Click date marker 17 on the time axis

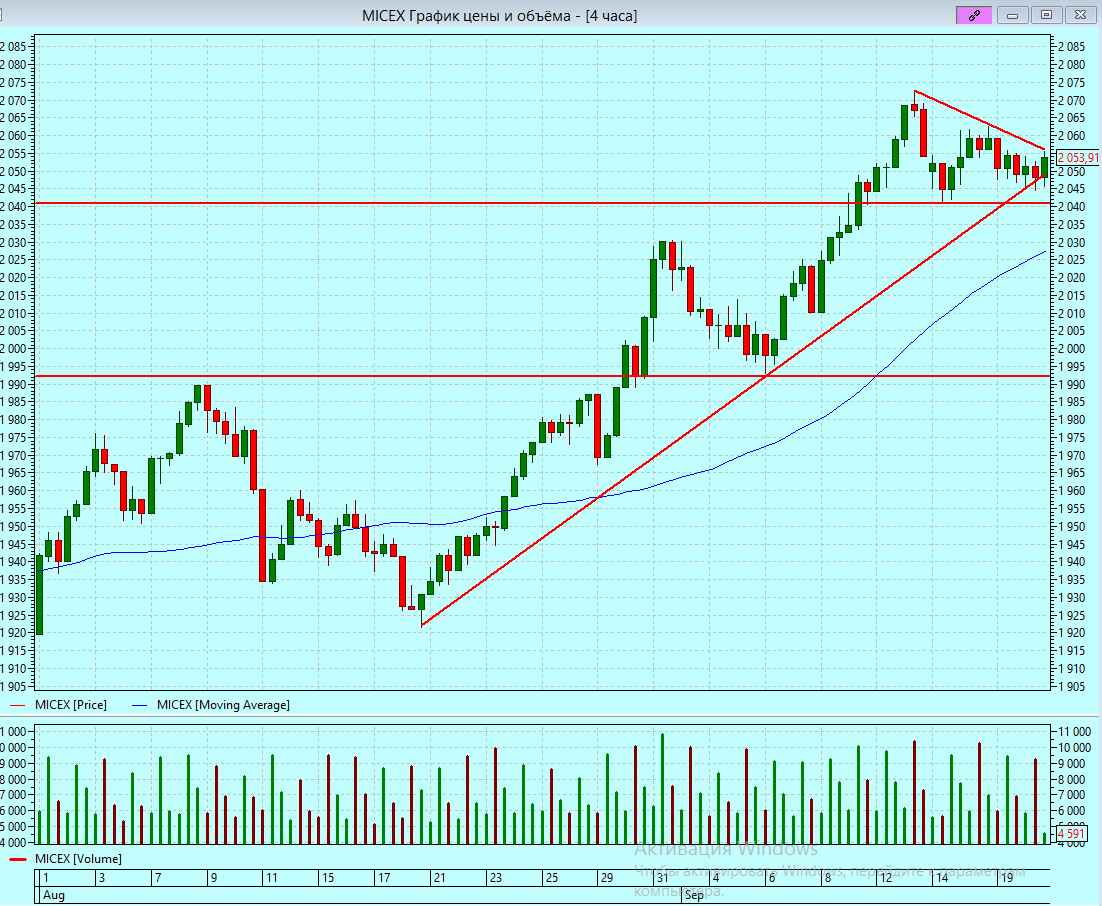[x=384, y=878]
